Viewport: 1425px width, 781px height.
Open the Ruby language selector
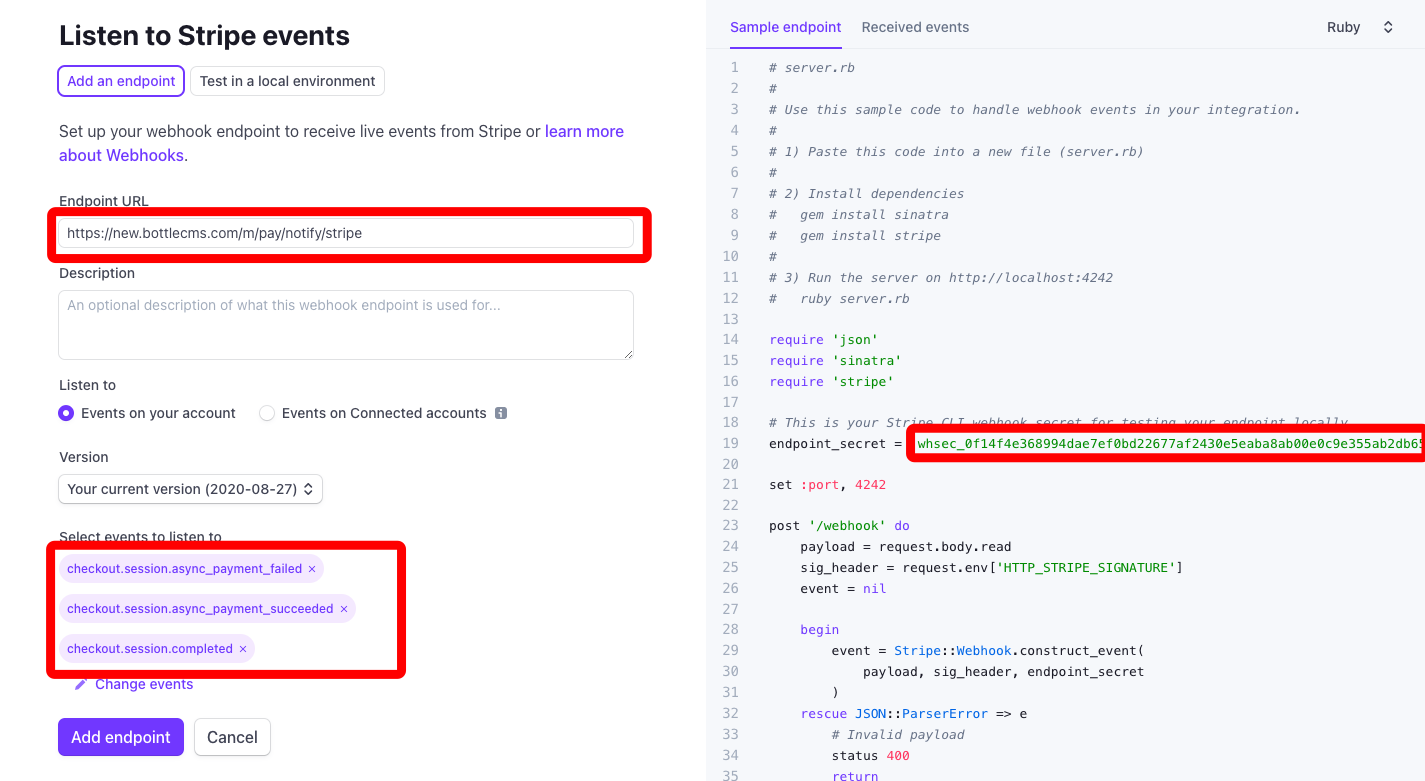pyautogui.click(x=1360, y=27)
